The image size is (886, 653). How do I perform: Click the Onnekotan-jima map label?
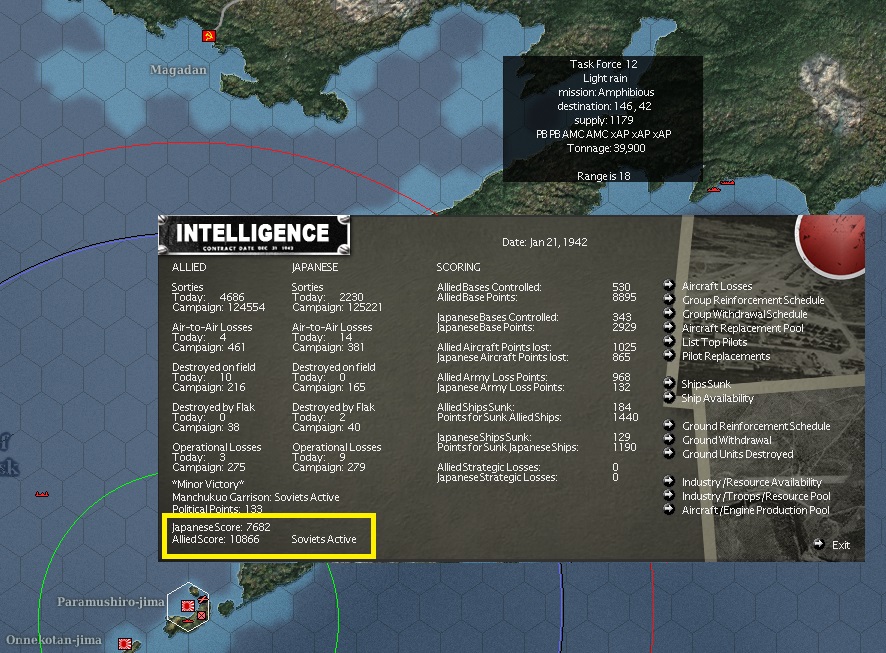pos(54,640)
